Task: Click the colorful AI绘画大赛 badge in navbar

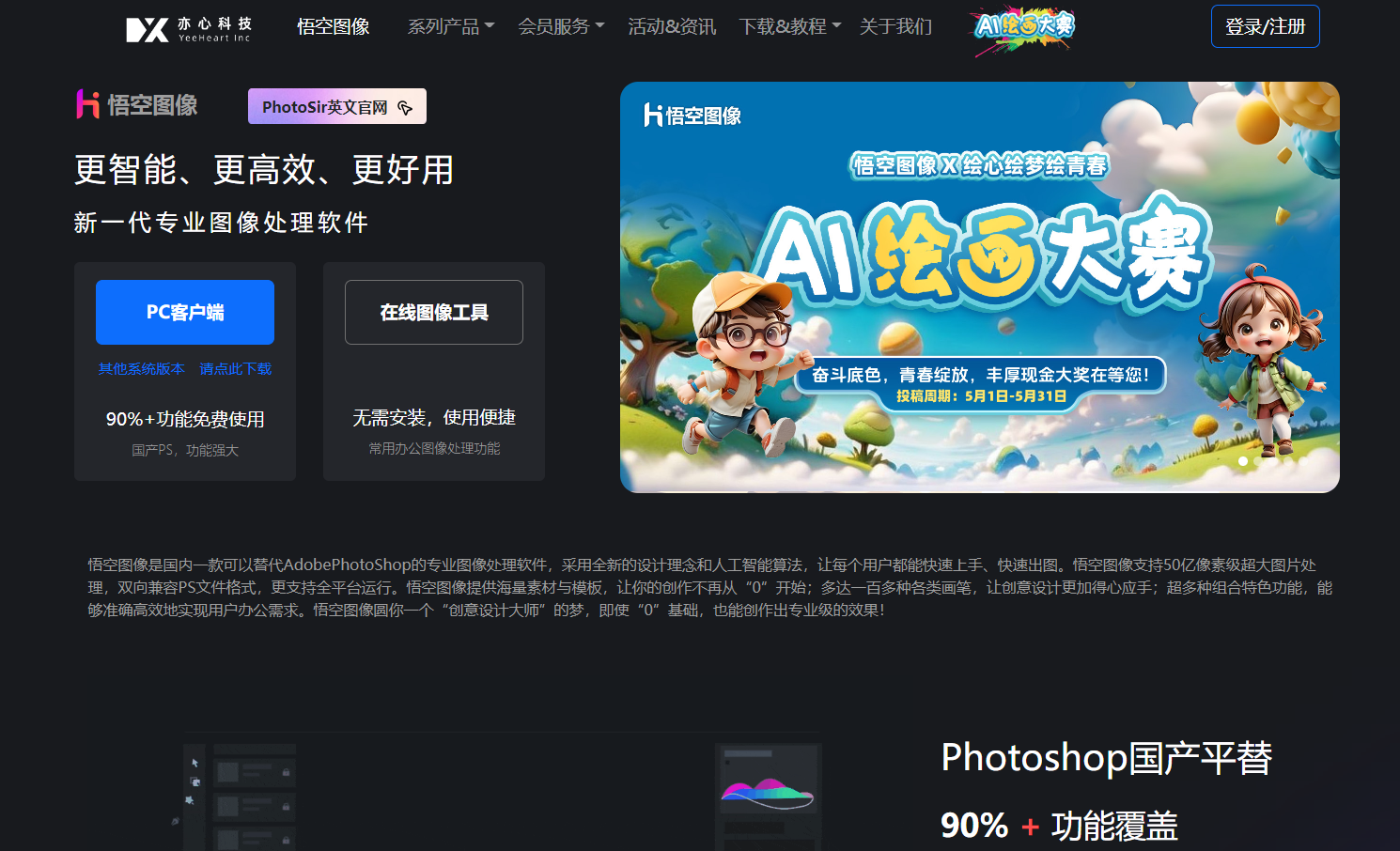Action: click(x=1022, y=30)
